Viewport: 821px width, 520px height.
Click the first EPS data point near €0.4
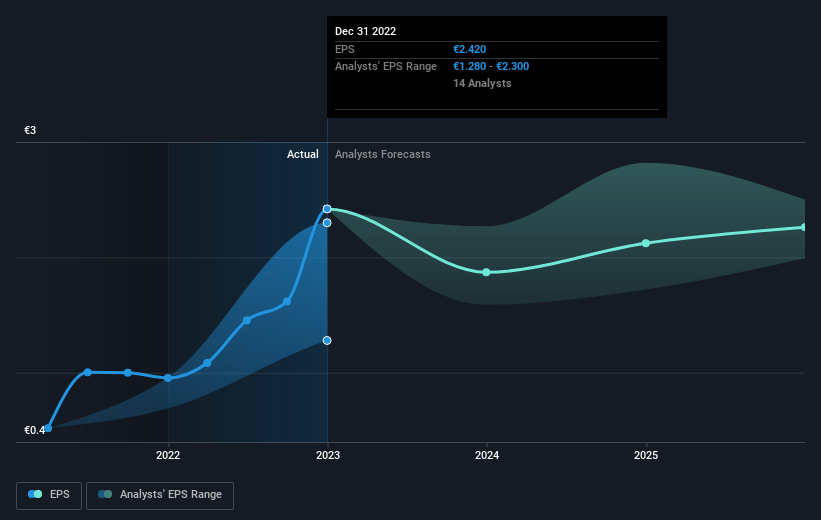coord(48,428)
